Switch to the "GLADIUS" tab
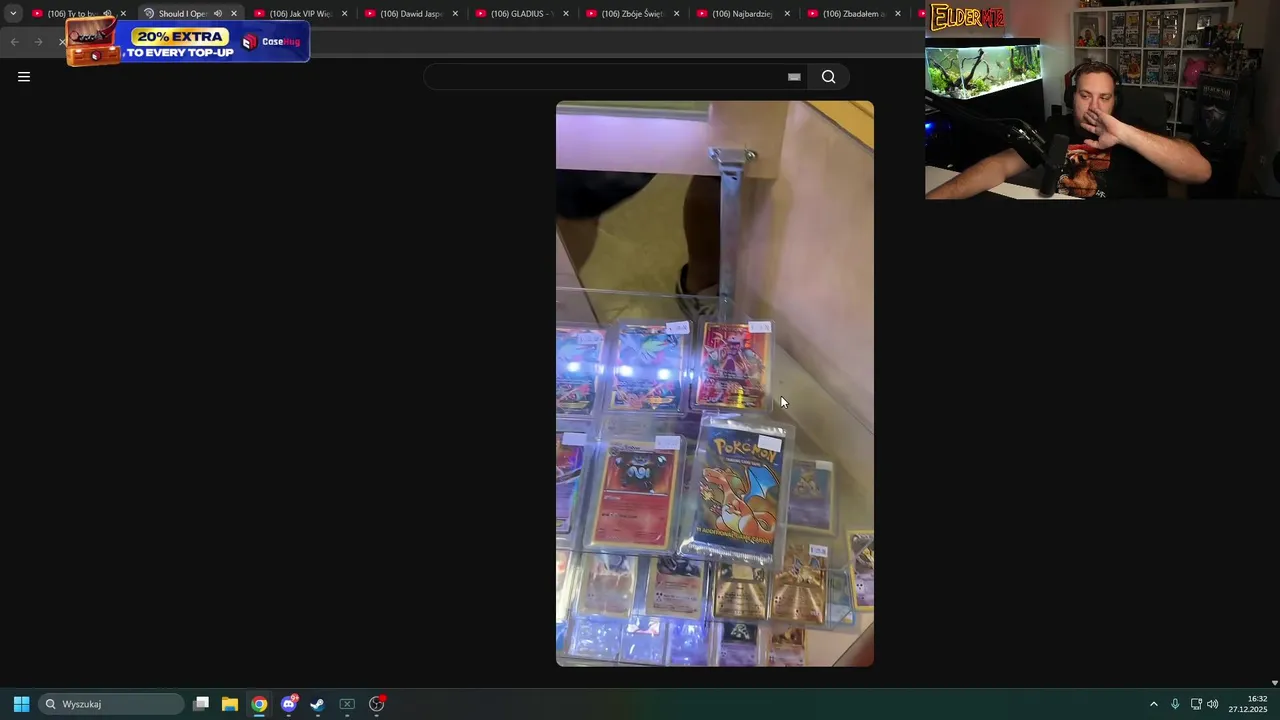1280x720 pixels. [x=521, y=14]
